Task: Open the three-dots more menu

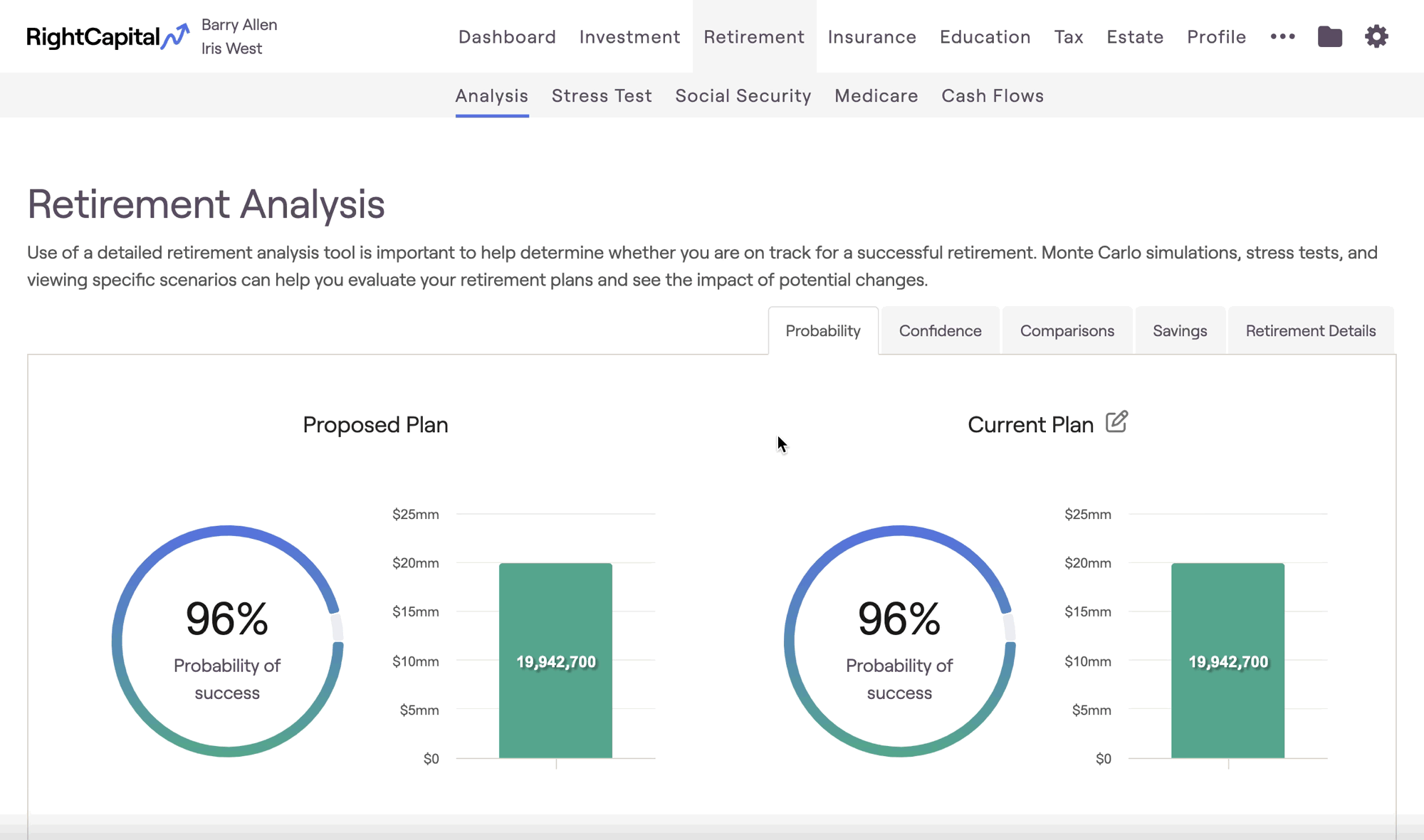Action: 1282,36
